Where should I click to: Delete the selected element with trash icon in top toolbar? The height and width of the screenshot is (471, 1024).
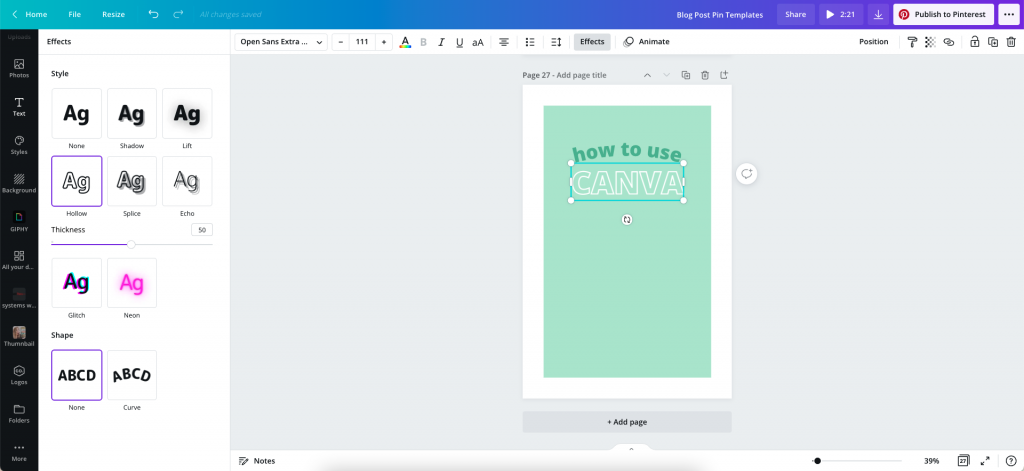1011,42
